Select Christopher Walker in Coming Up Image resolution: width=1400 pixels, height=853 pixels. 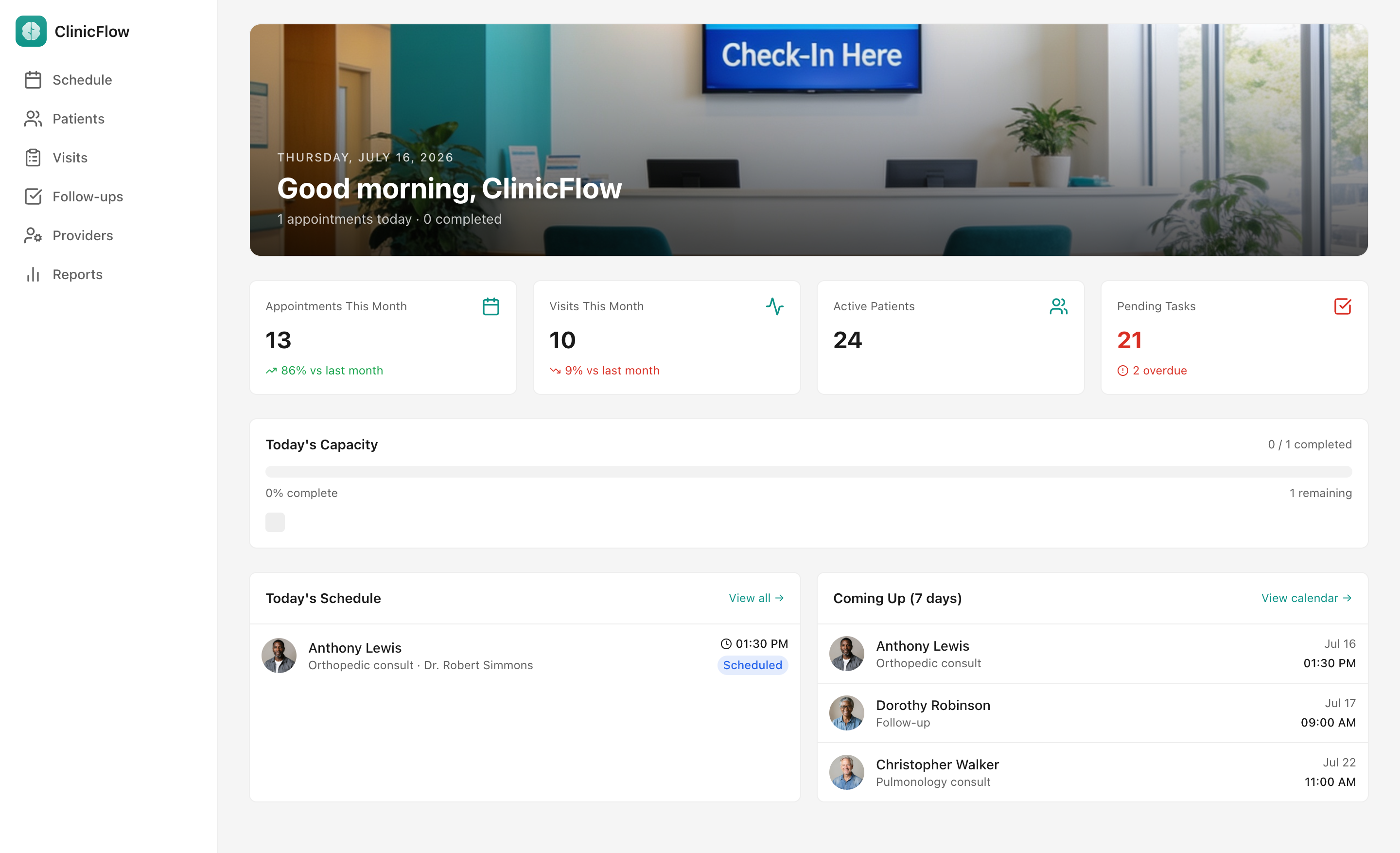(x=1092, y=772)
